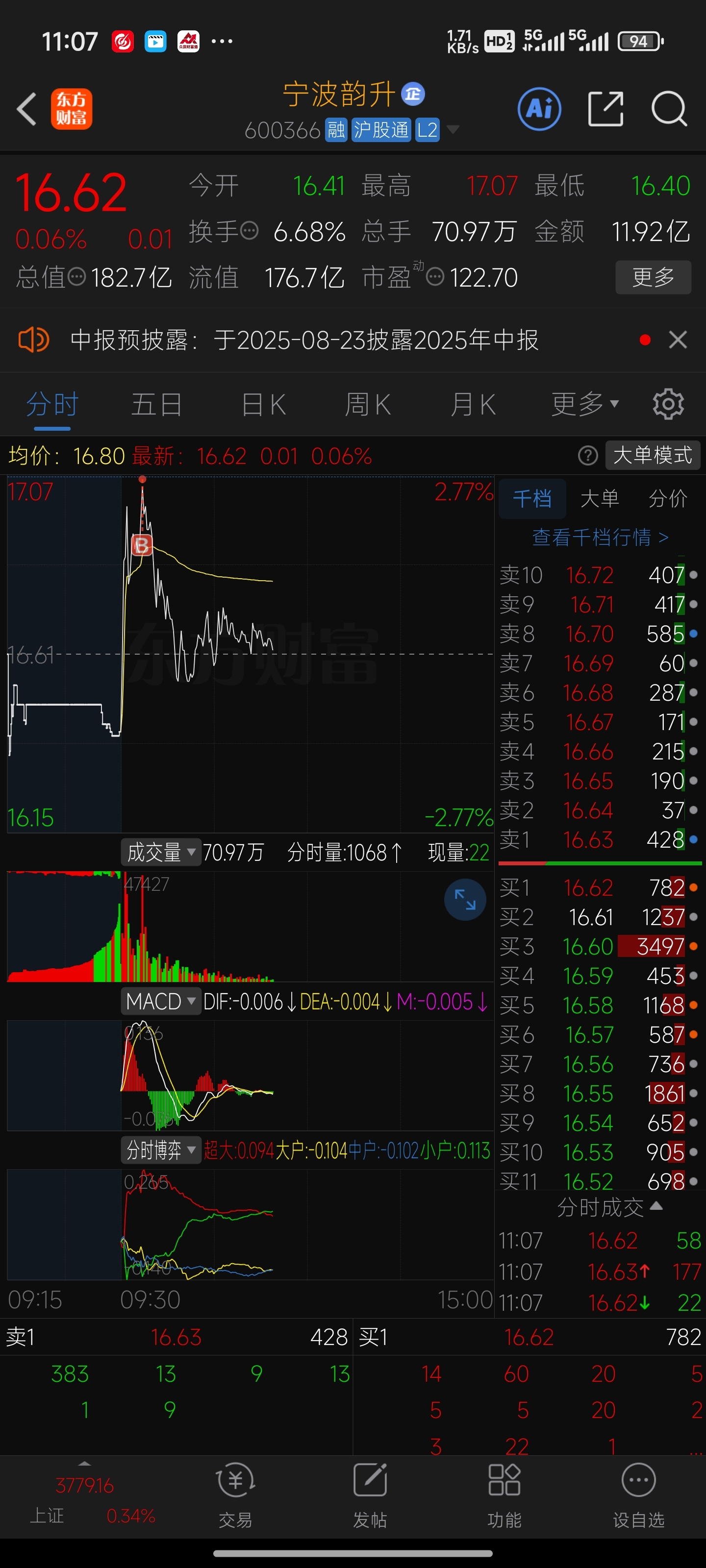
Task: Tap the back arrow icon
Action: coord(27,110)
